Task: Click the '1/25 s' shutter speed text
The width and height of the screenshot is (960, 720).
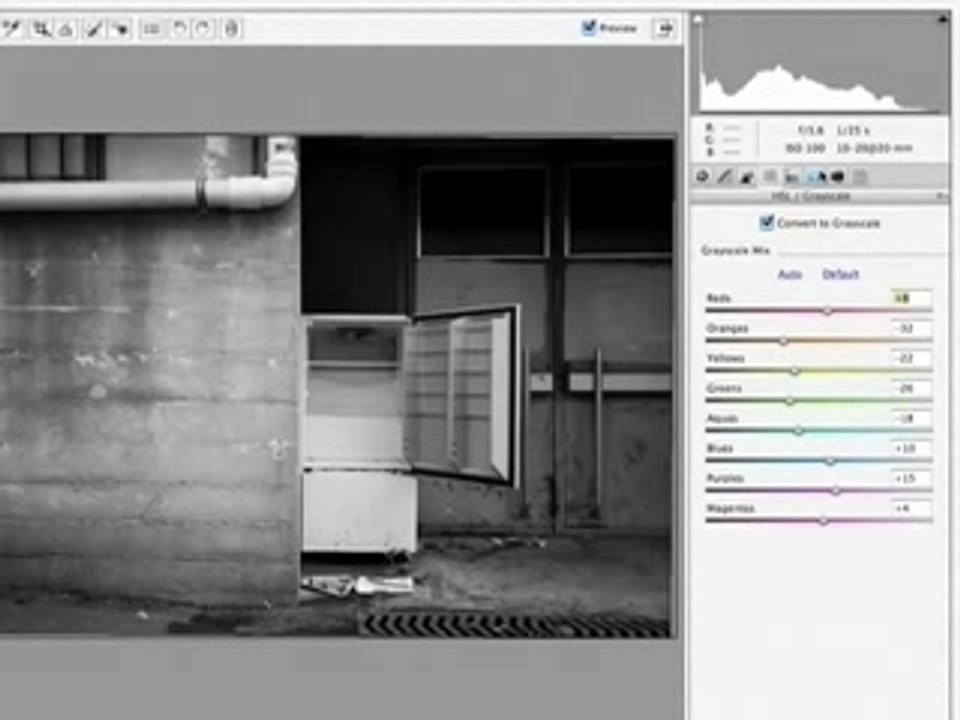Action: click(852, 130)
